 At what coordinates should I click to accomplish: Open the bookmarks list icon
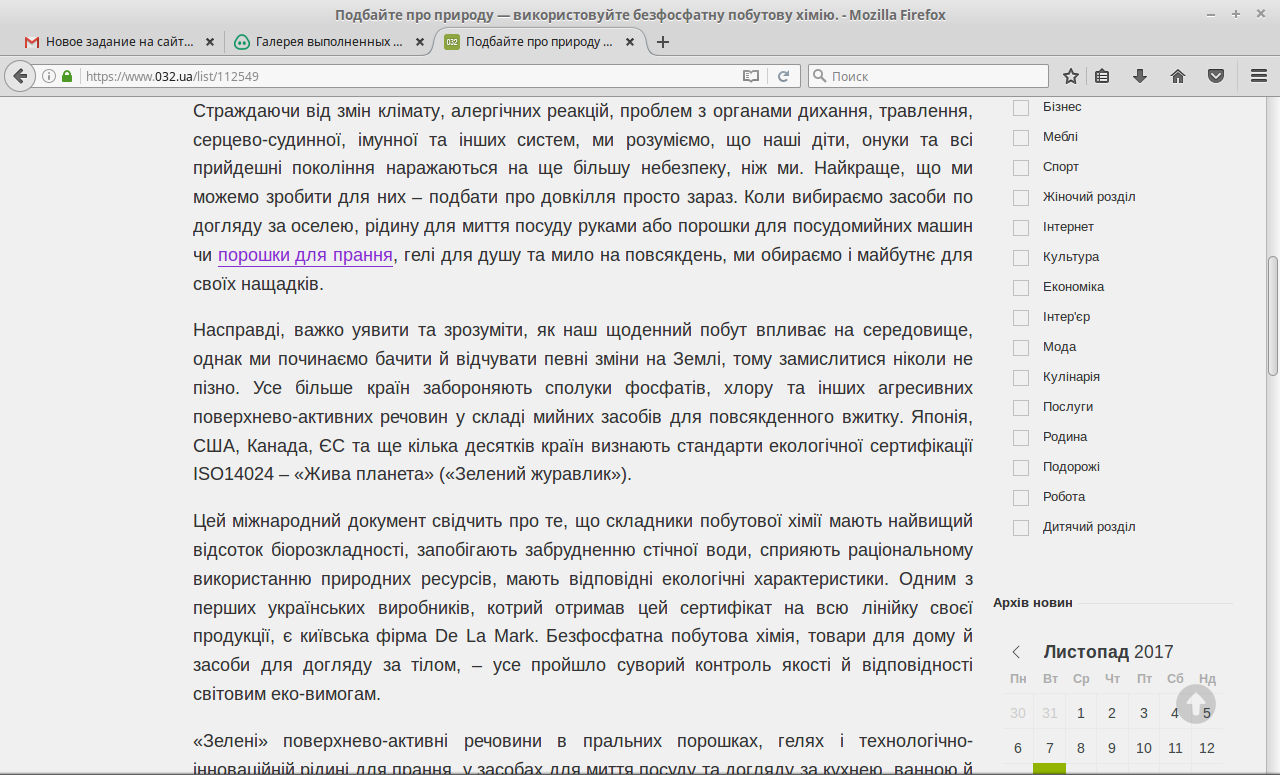coord(1102,76)
